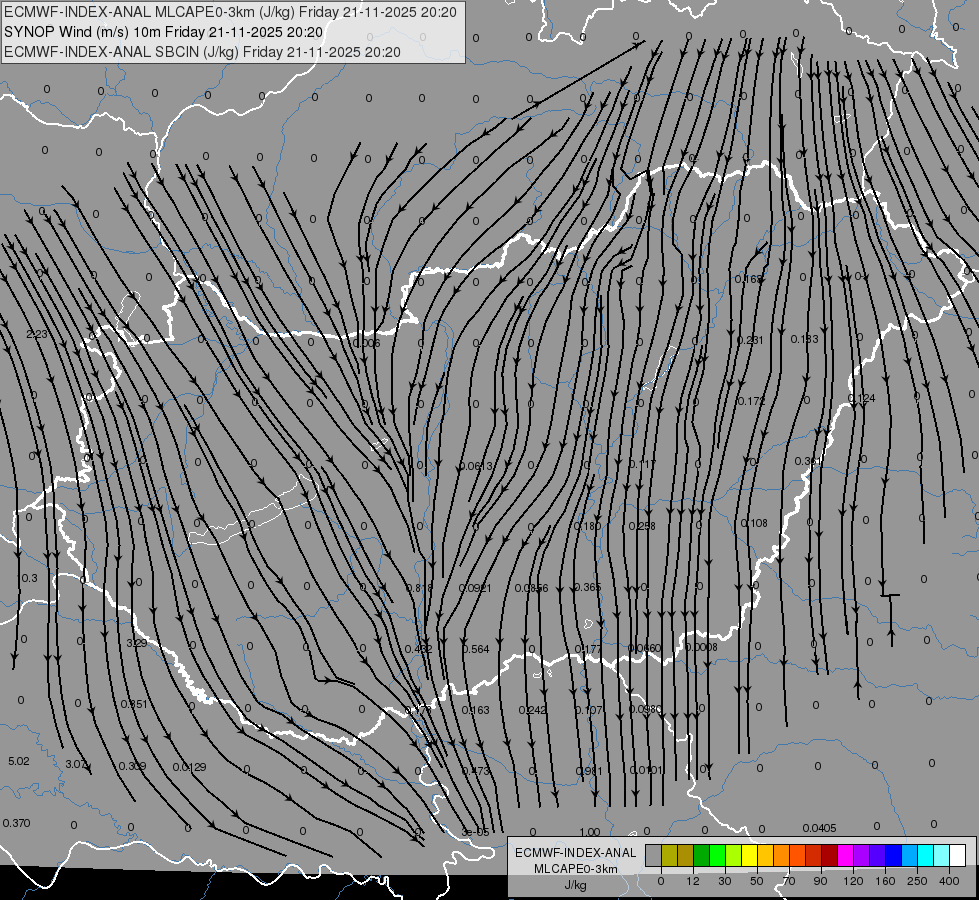The height and width of the screenshot is (900, 979).
Task: Click the map value '0.242'
Action: point(533,710)
